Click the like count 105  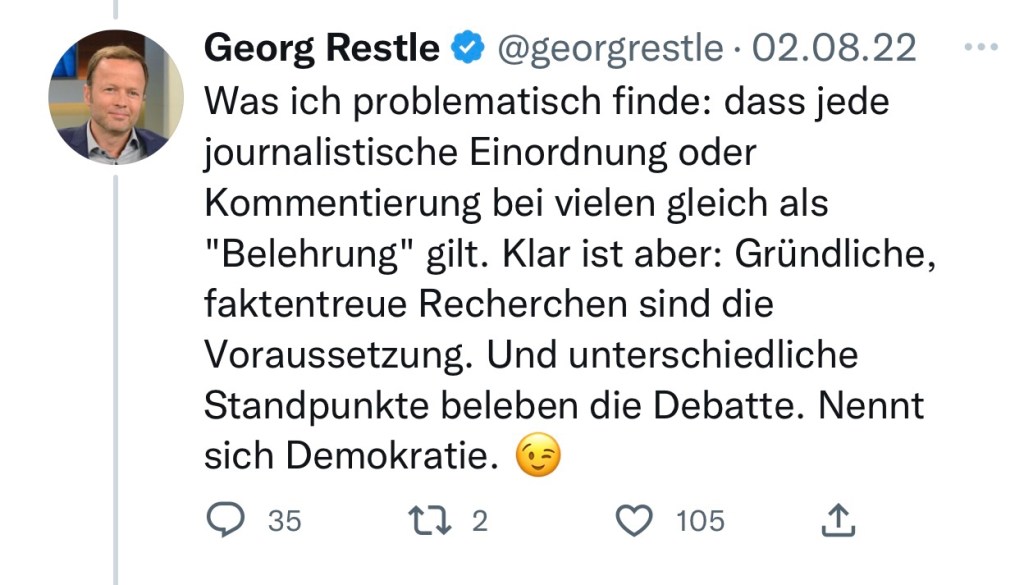[700, 521]
